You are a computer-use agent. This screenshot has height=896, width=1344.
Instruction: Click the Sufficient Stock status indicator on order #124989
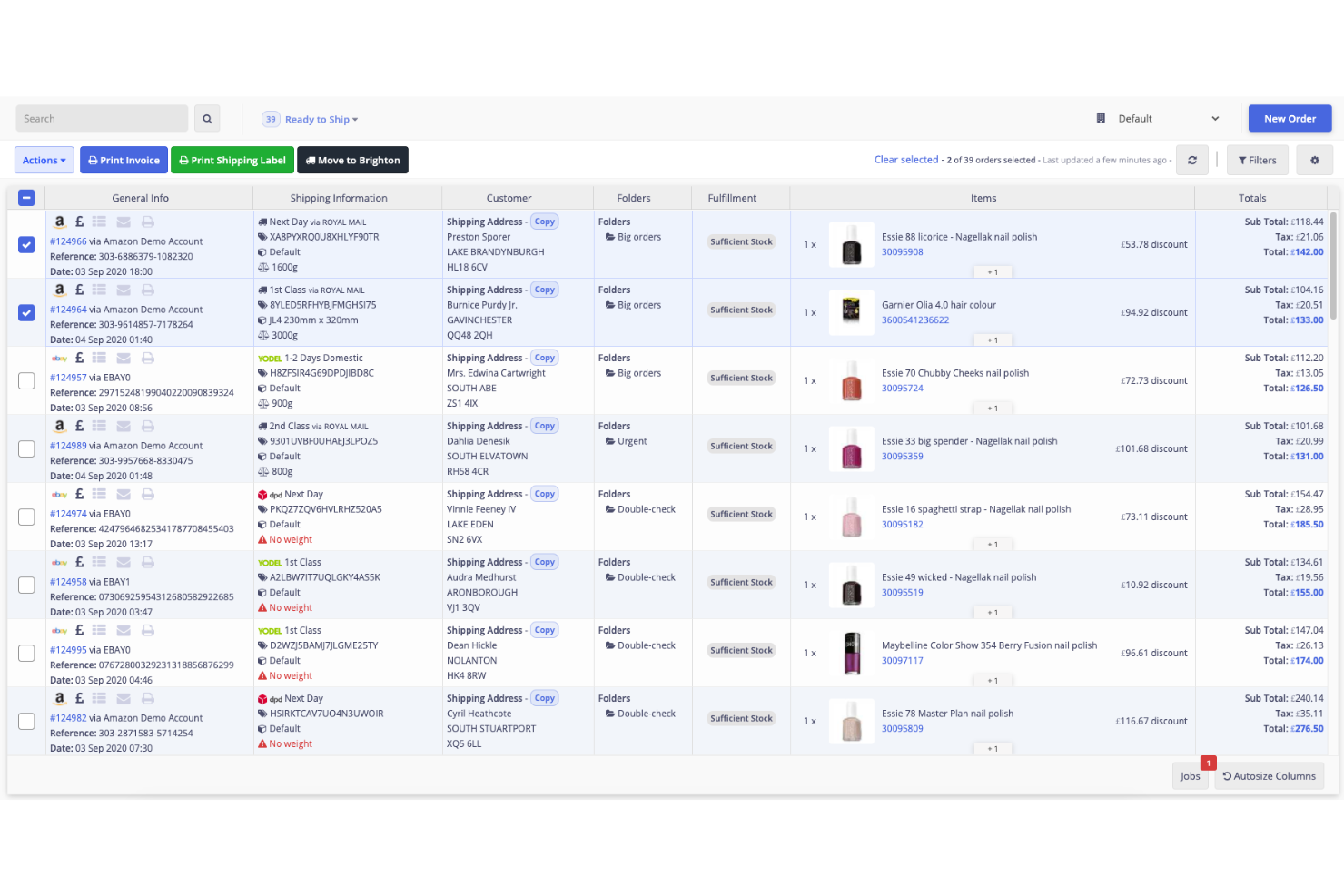click(740, 446)
